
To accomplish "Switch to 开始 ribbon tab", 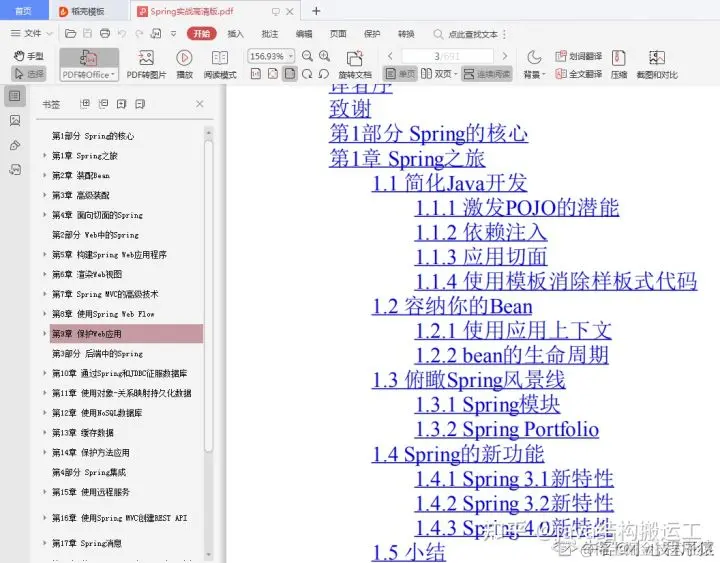I will point(202,34).
